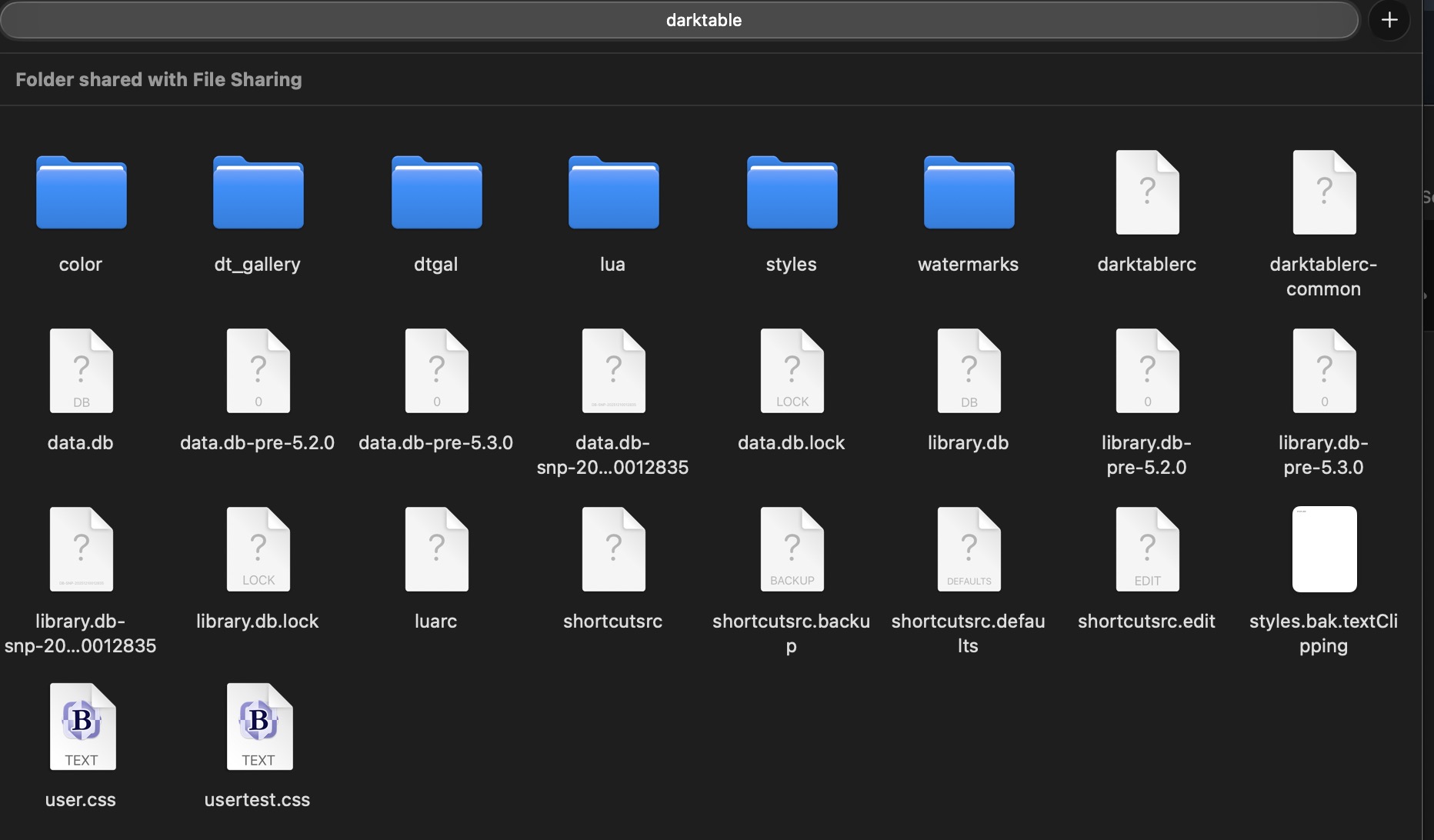Select the color folder icon
The width and height of the screenshot is (1434, 840).
(81, 193)
